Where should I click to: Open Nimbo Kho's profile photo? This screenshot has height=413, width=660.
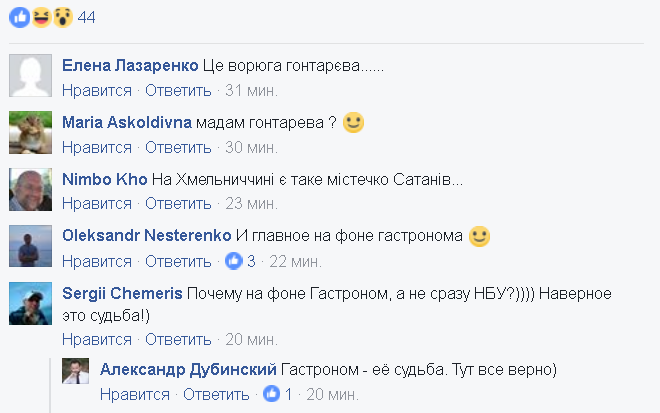[x=30, y=188]
